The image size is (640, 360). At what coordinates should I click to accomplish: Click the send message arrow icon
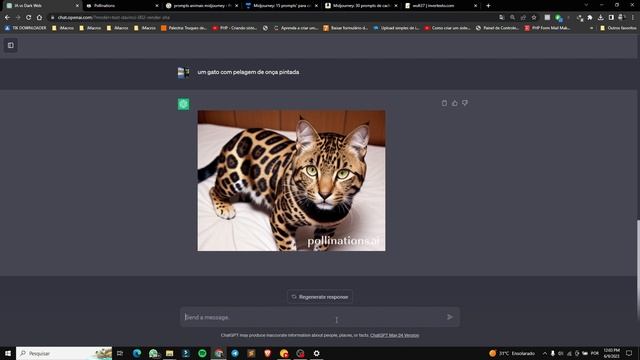point(450,317)
